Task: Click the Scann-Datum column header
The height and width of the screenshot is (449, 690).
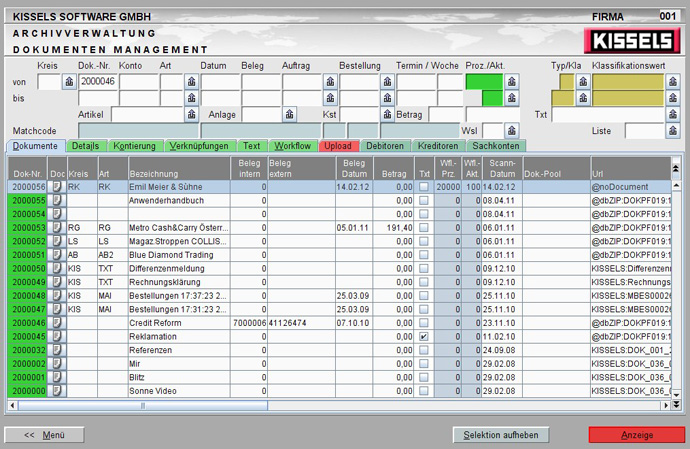Action: pyautogui.click(x=502, y=169)
